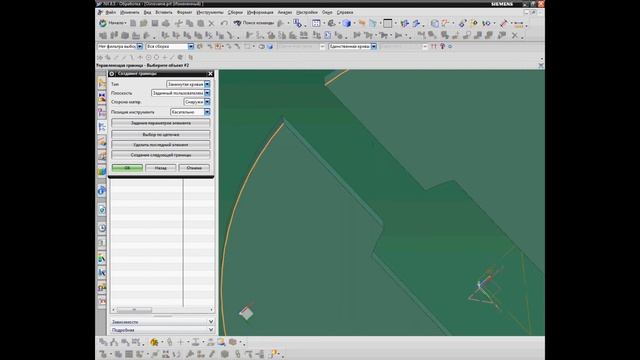Image resolution: width=640 pixels, height=360 pixels.
Task: Open the selection filter dropdown Нет фильтра выбора
Action: [x=120, y=47]
